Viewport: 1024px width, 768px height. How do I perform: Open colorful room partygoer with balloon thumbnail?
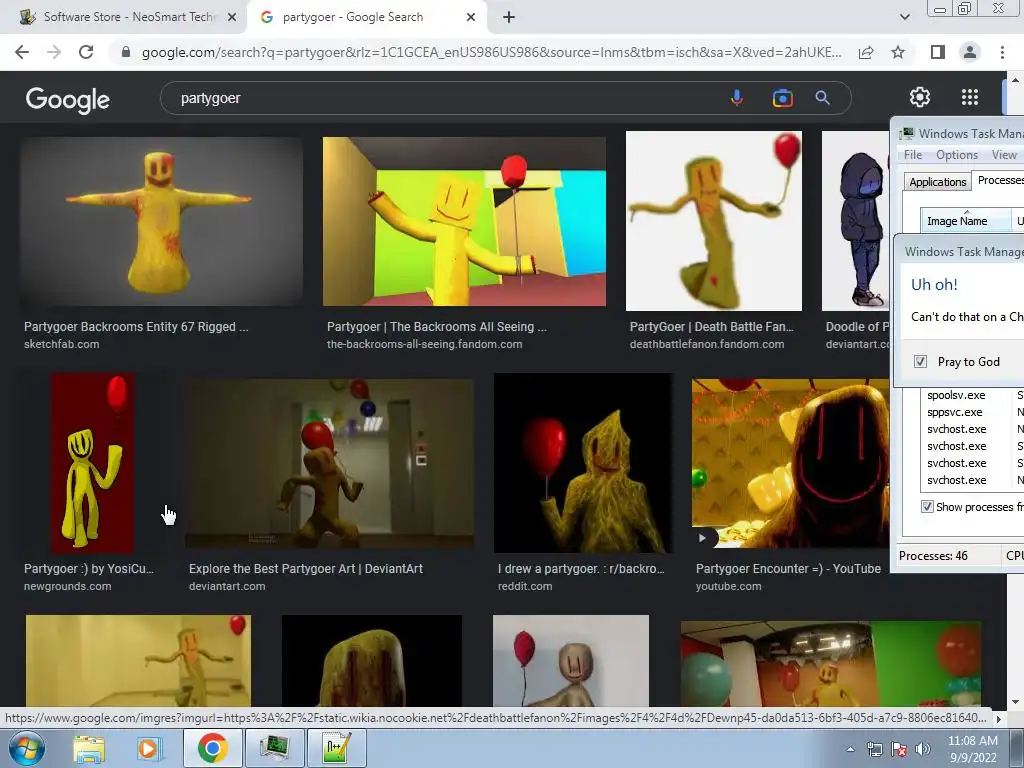coord(464,221)
